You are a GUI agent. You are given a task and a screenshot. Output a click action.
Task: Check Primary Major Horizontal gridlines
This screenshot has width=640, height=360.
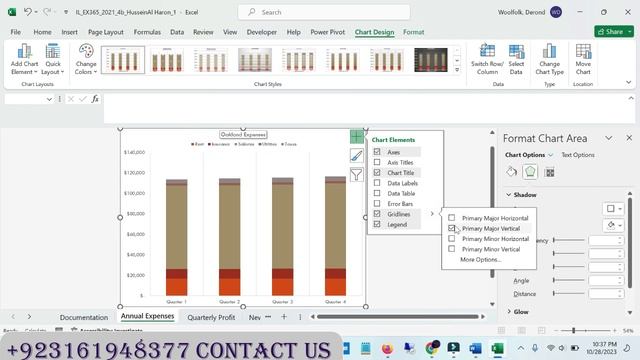click(x=451, y=218)
